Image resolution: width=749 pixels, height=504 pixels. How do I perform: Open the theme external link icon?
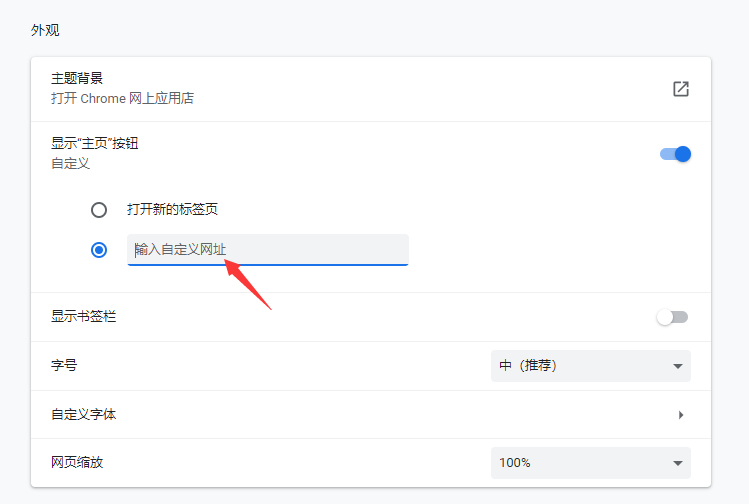pyautogui.click(x=681, y=89)
